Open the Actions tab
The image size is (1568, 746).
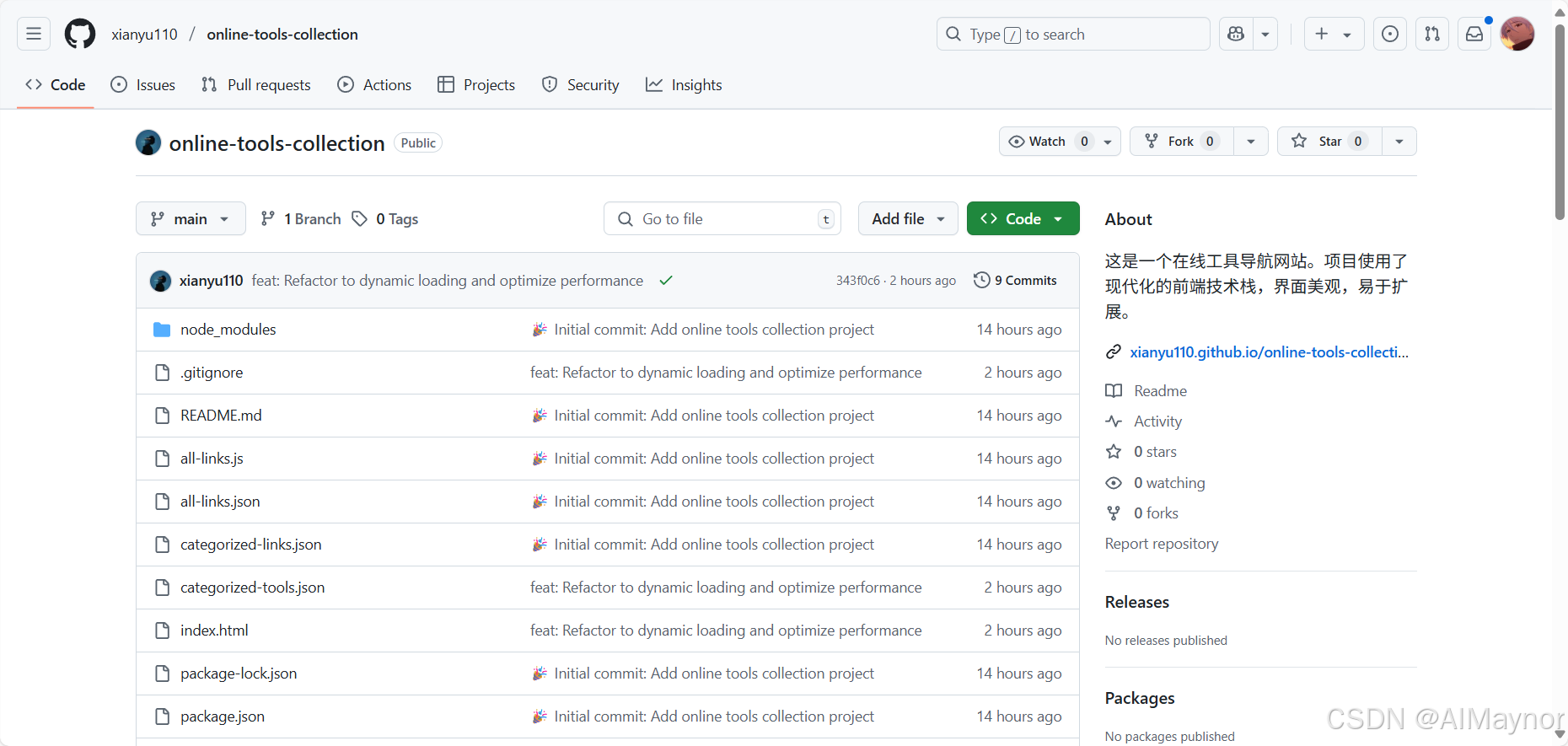tap(374, 84)
